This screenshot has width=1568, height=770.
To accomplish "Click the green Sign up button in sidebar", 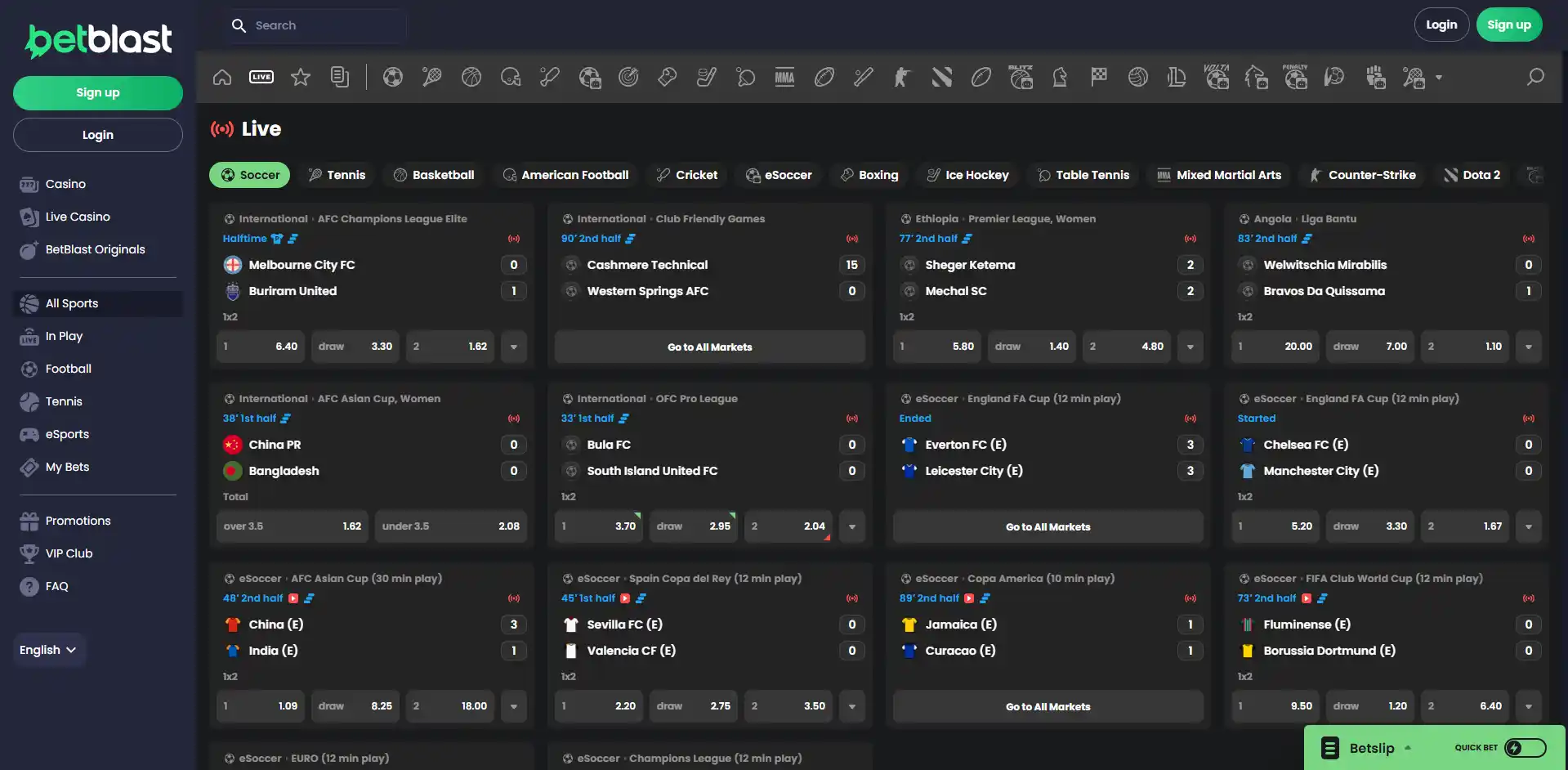I will 98,93.
